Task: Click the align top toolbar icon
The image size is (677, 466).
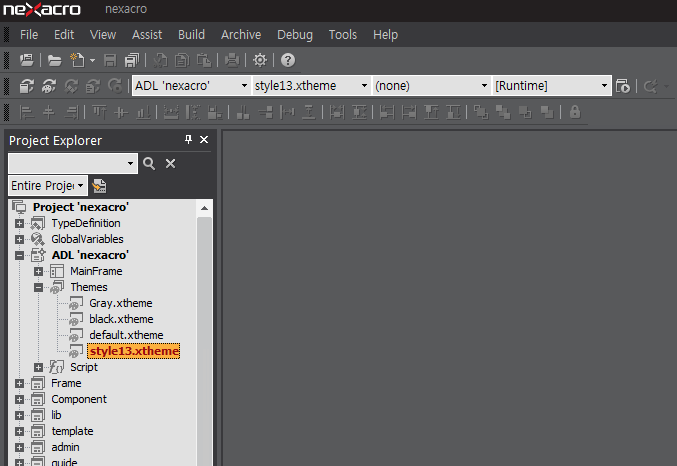Action: 99,113
